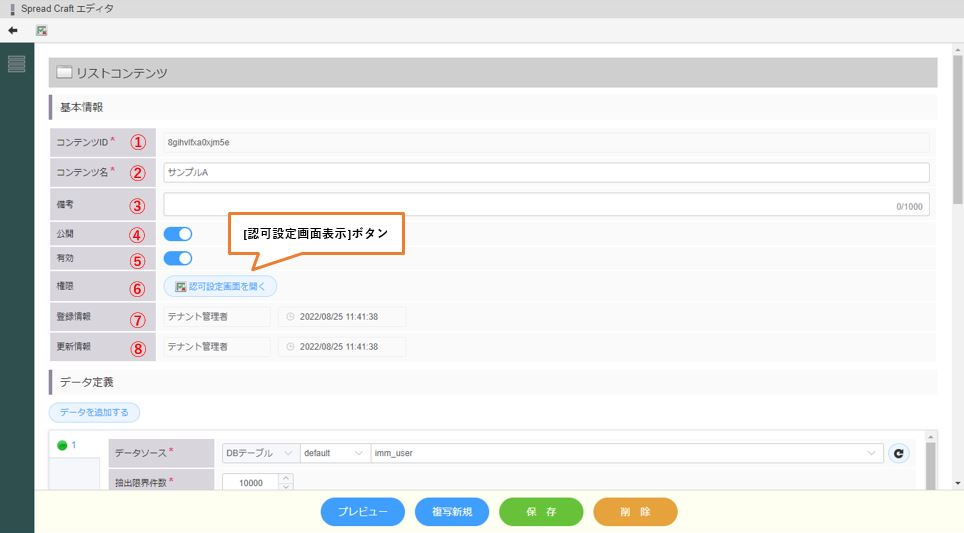Click the 認可設定画面を開く button
The height and width of the screenshot is (533, 964).
(x=220, y=286)
